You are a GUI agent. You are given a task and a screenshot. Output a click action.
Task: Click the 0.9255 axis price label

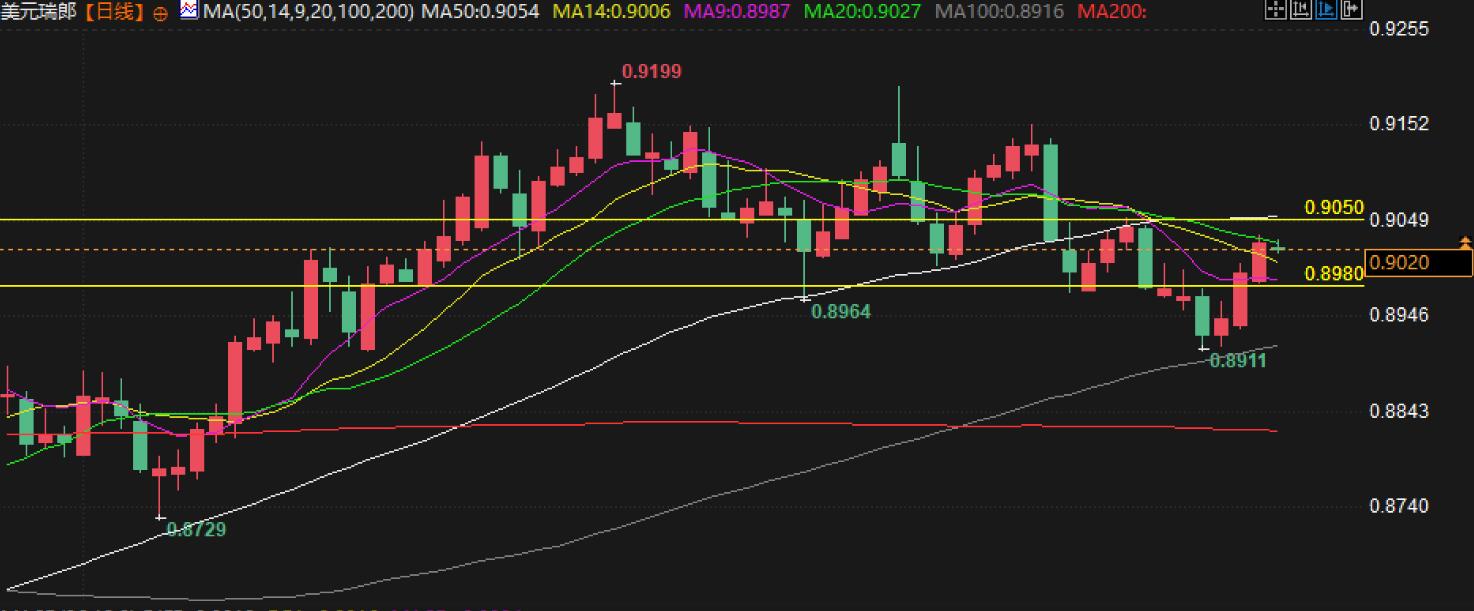(1399, 29)
